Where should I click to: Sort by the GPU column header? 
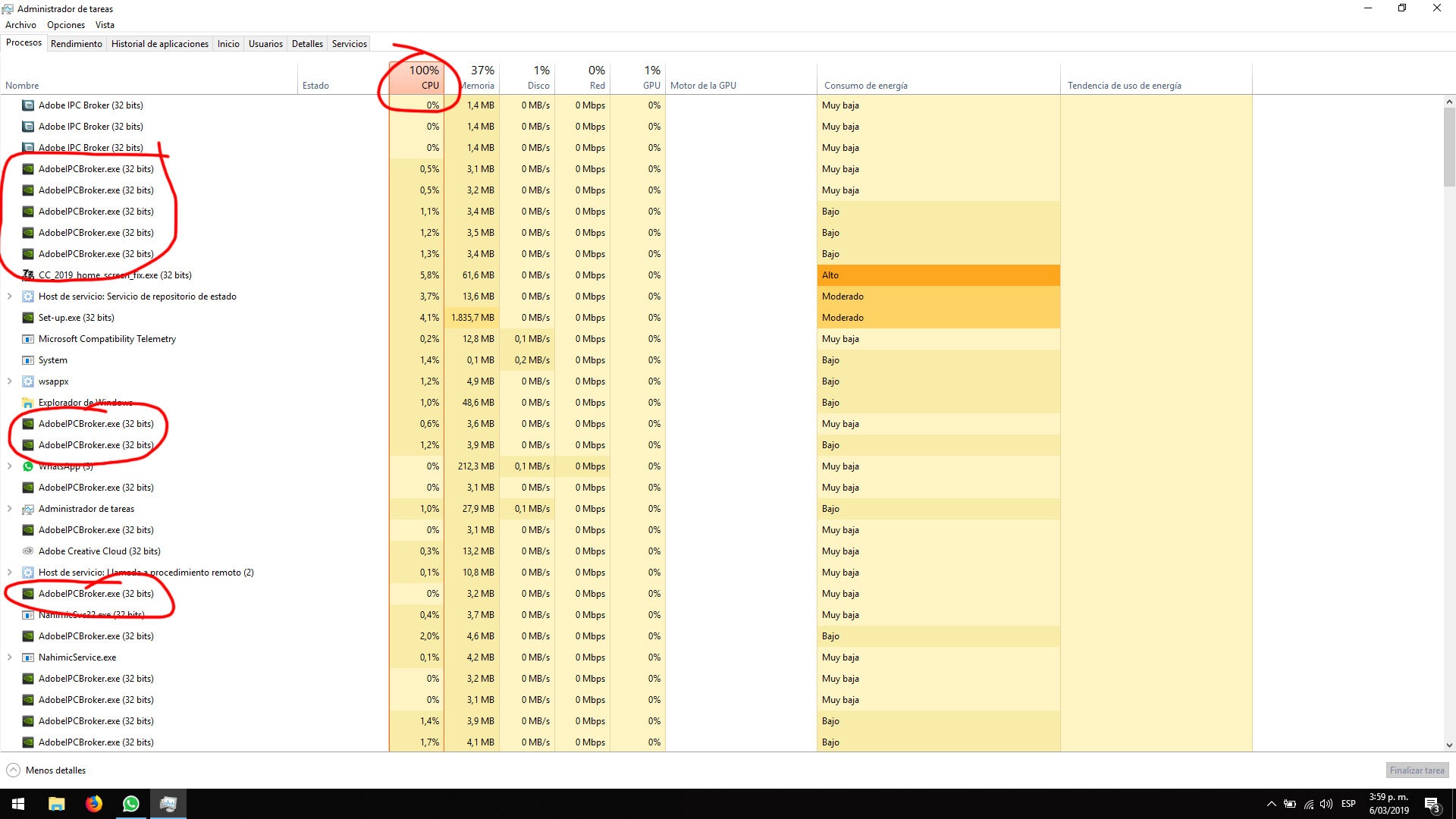[x=638, y=78]
